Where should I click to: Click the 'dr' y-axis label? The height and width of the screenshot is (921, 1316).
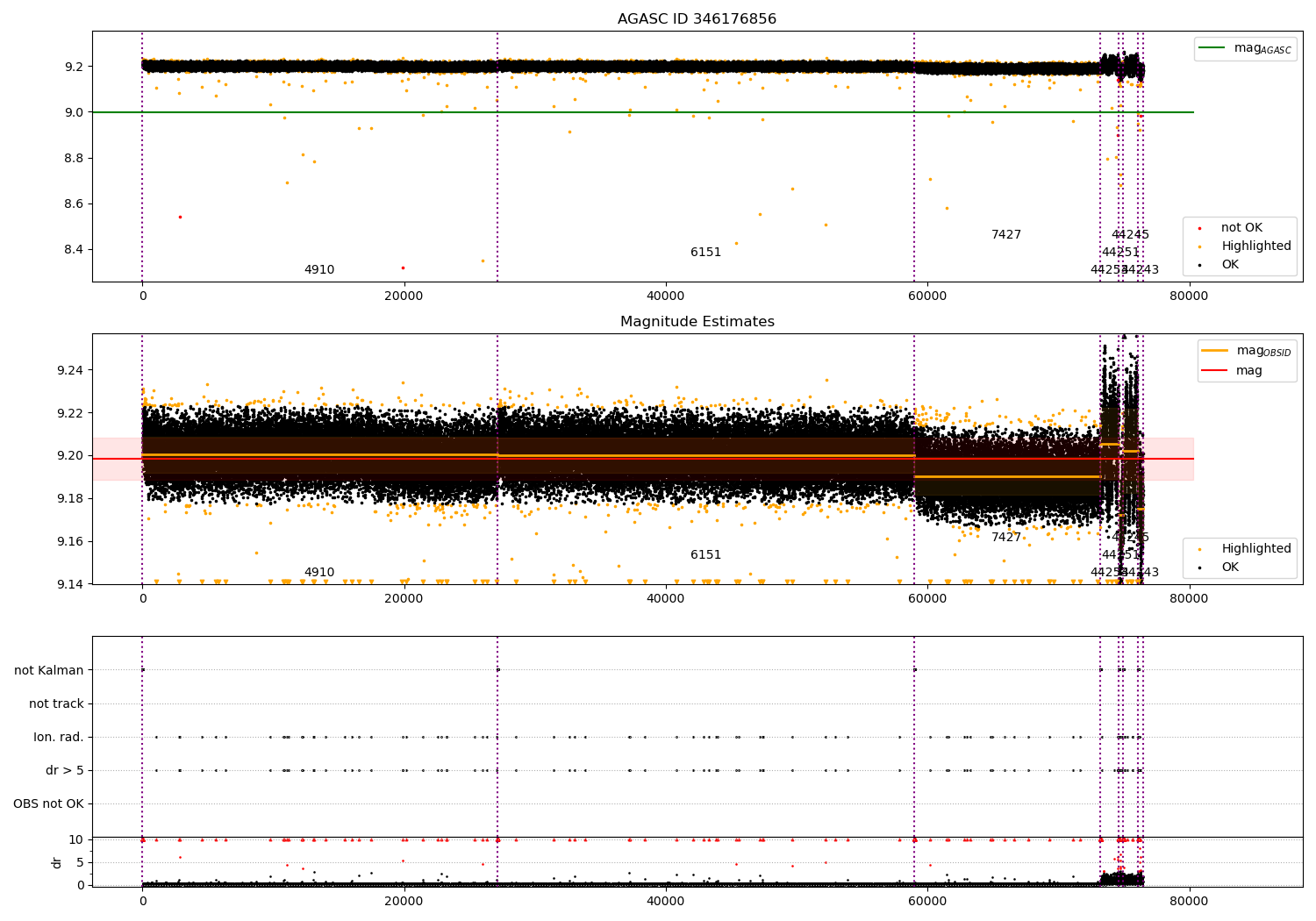[x=57, y=862]
